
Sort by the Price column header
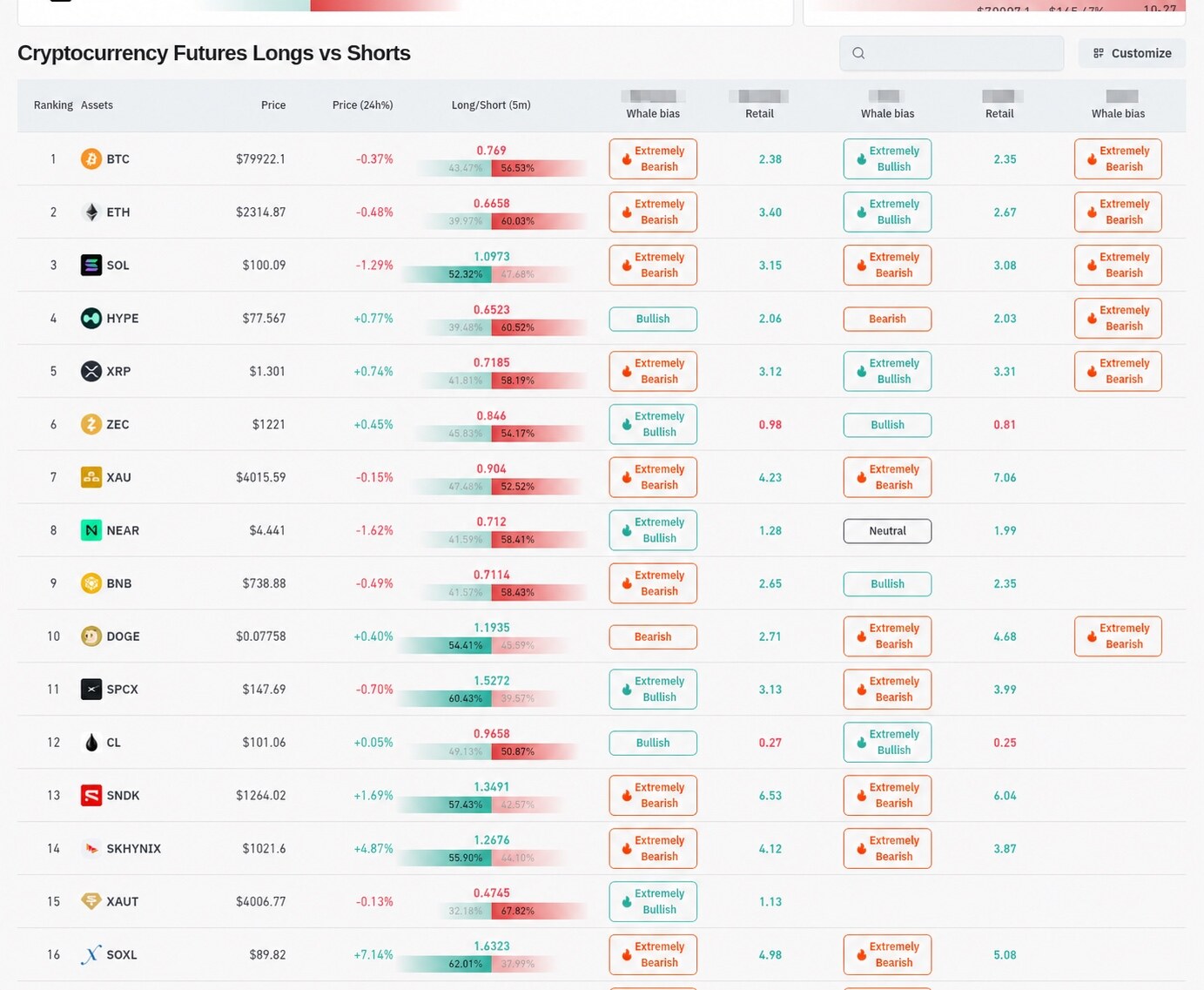click(273, 105)
